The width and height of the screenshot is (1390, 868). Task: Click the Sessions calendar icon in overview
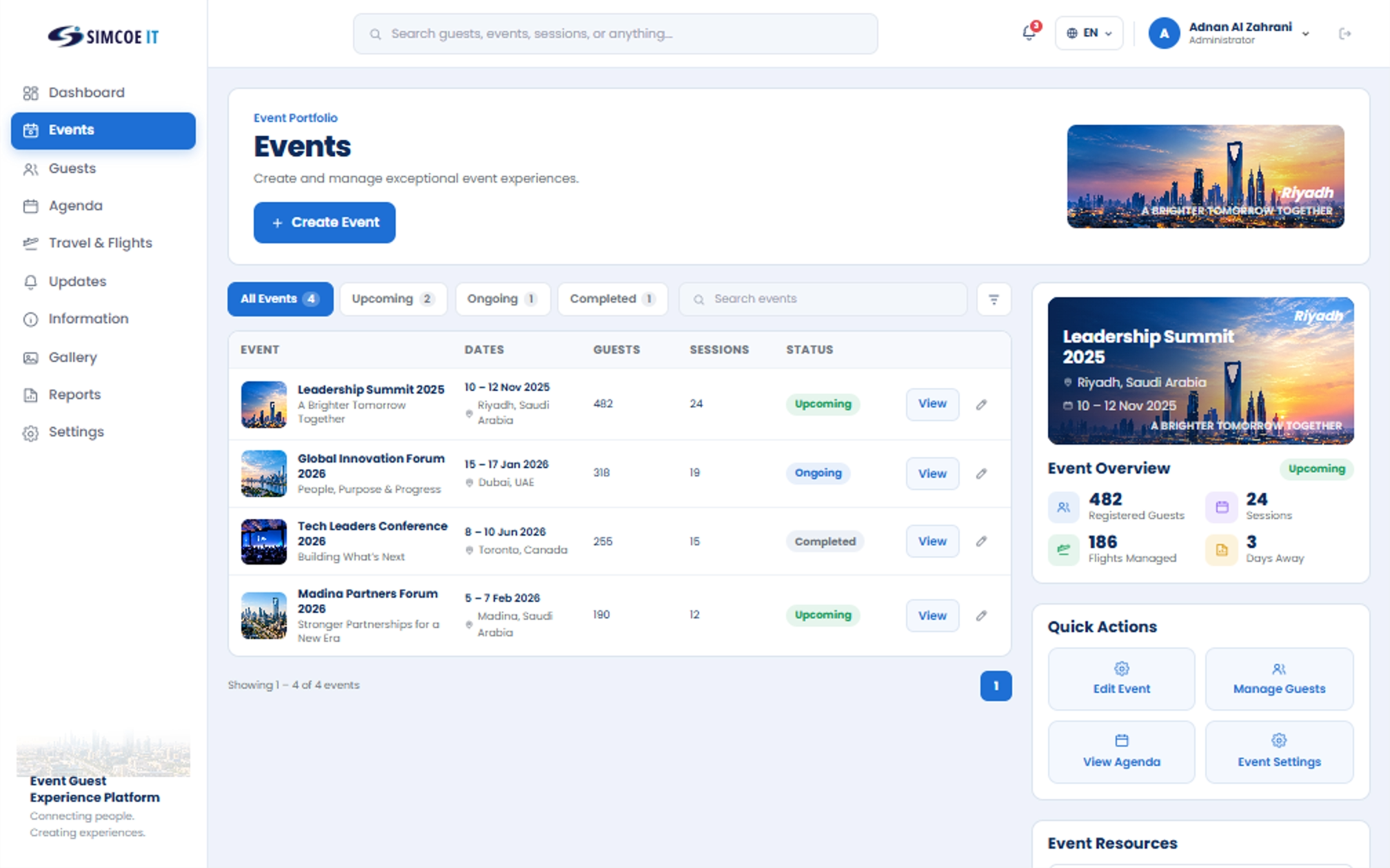[1222, 507]
